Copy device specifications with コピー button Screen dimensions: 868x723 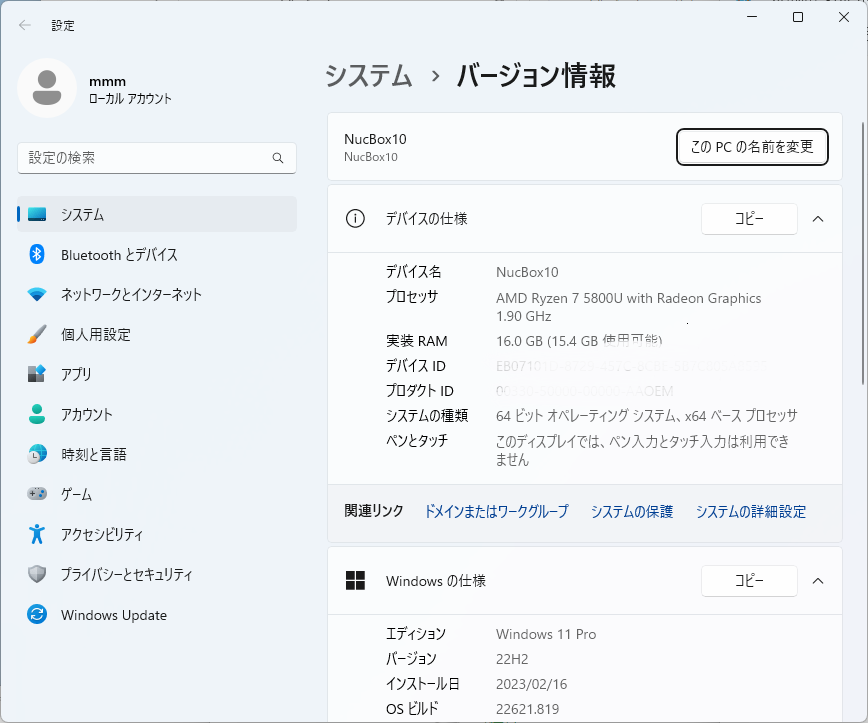tap(749, 219)
